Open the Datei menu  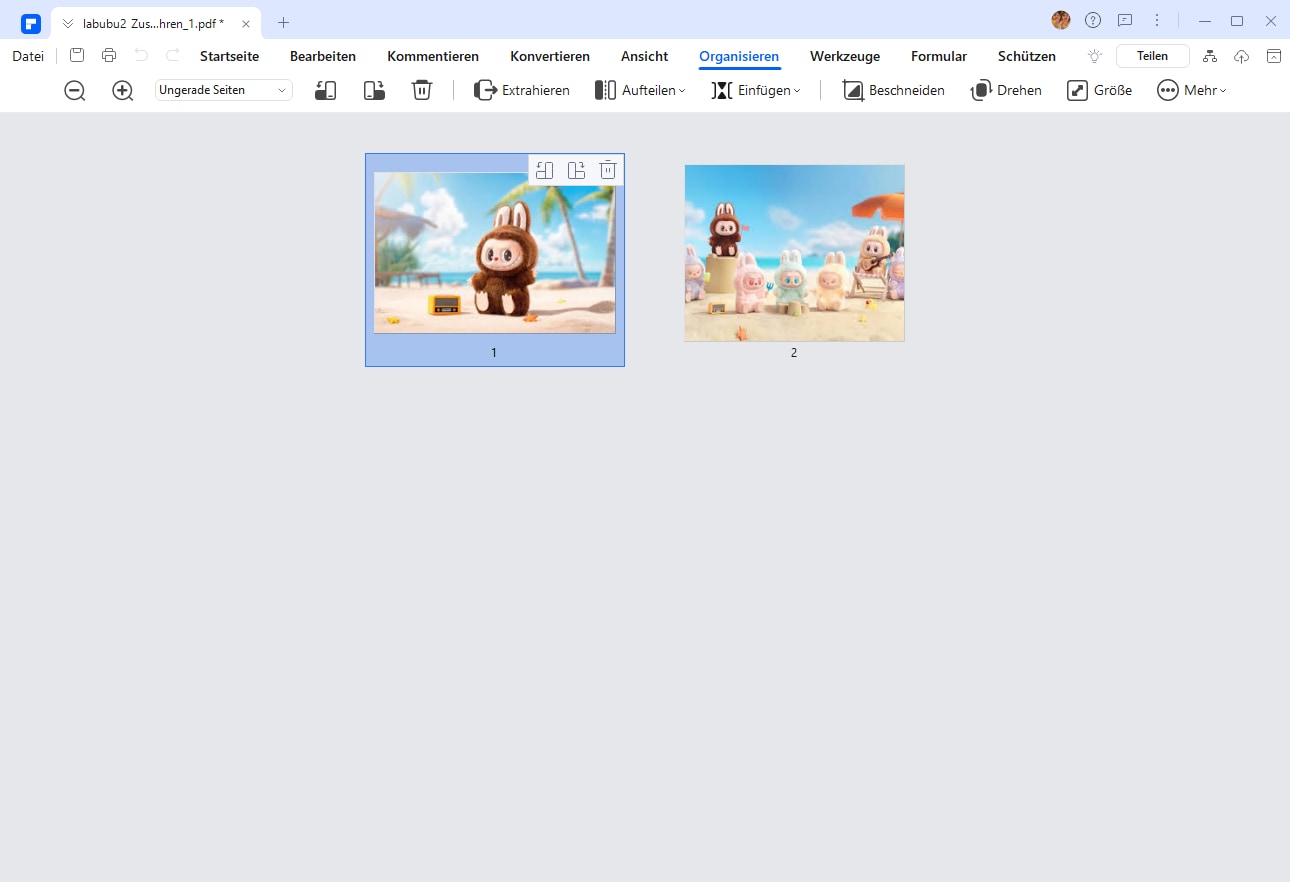pyautogui.click(x=28, y=56)
